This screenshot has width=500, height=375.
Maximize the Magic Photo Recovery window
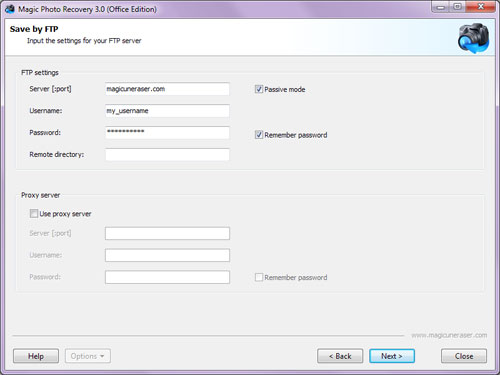pyautogui.click(x=457, y=7)
